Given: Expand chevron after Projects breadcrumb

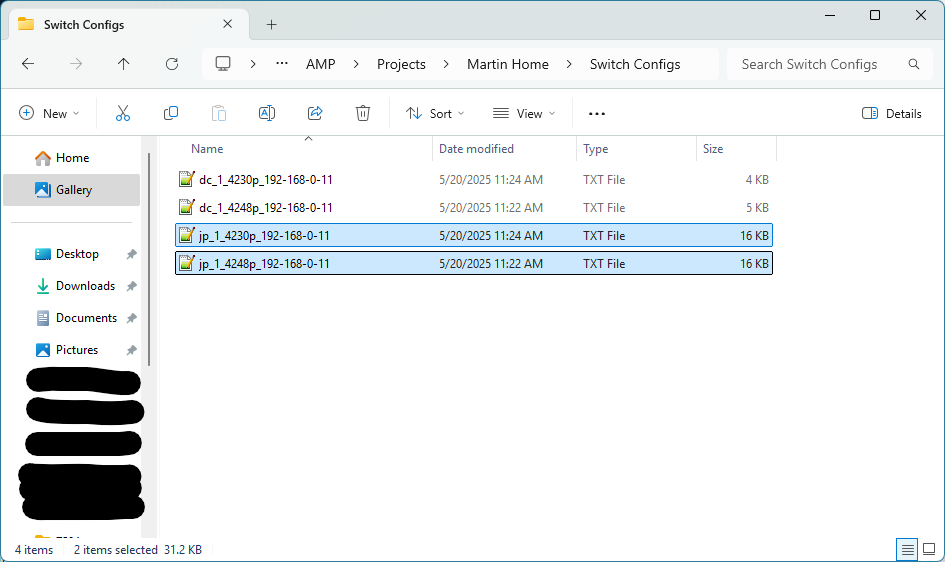Looking at the screenshot, I should click(446, 64).
